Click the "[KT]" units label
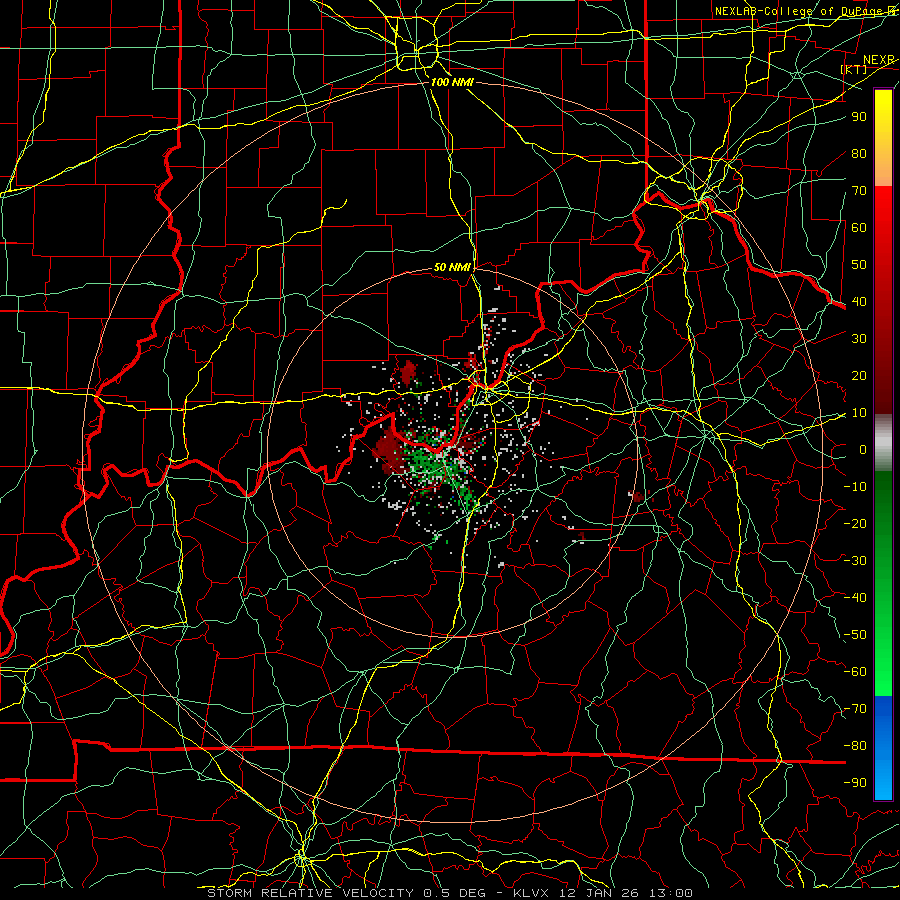Viewport: 900px width, 900px height. (x=854, y=69)
